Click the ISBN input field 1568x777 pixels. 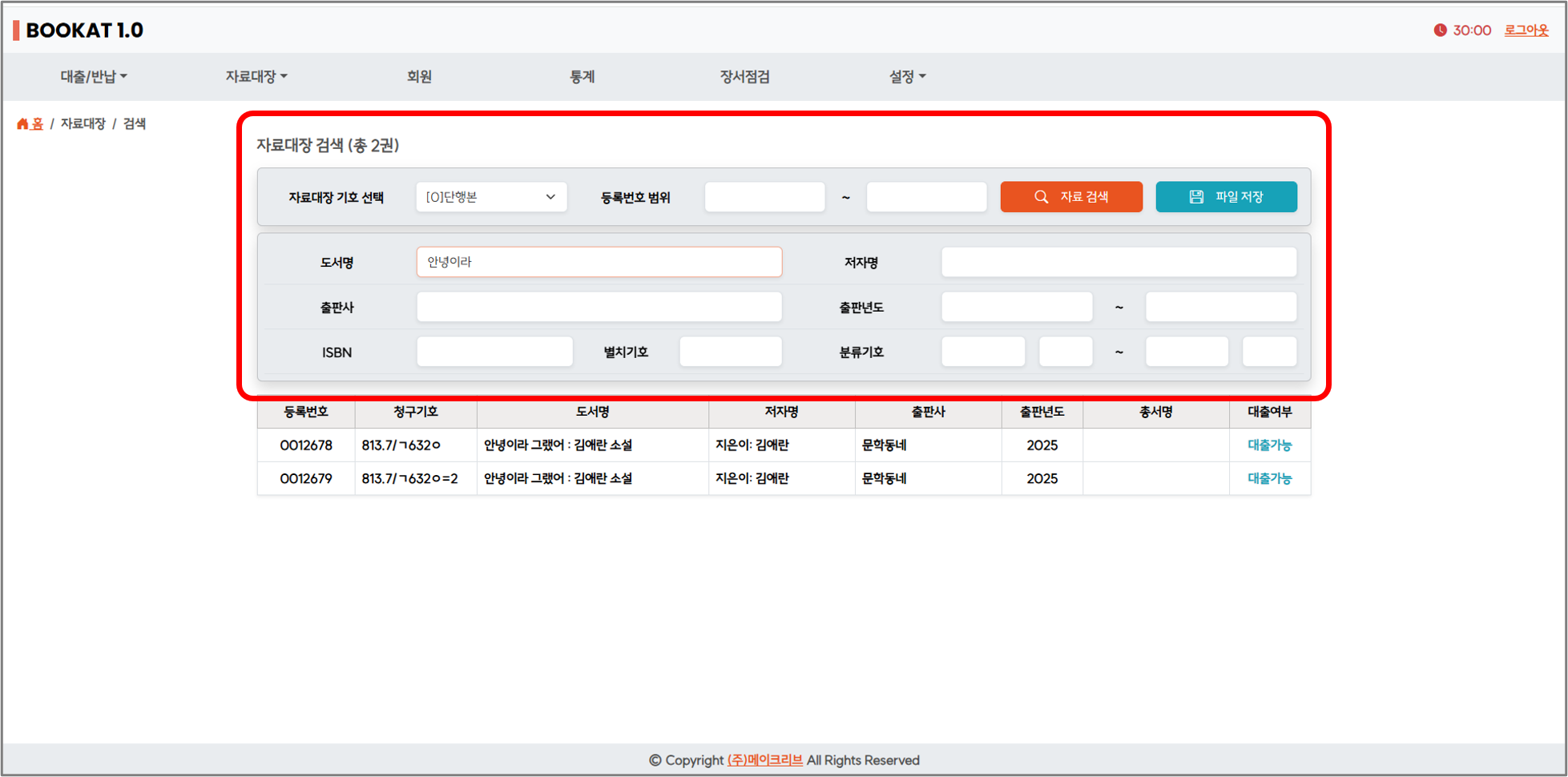(494, 352)
